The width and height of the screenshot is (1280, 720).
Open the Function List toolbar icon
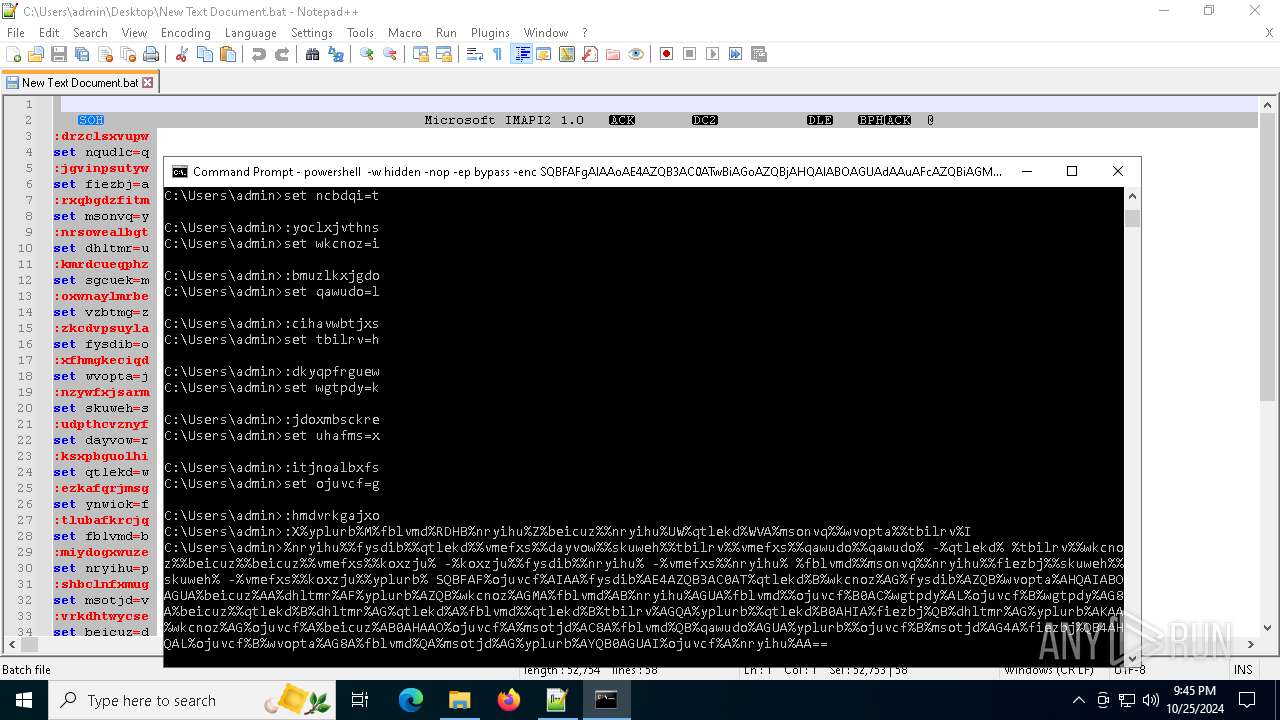pos(590,54)
